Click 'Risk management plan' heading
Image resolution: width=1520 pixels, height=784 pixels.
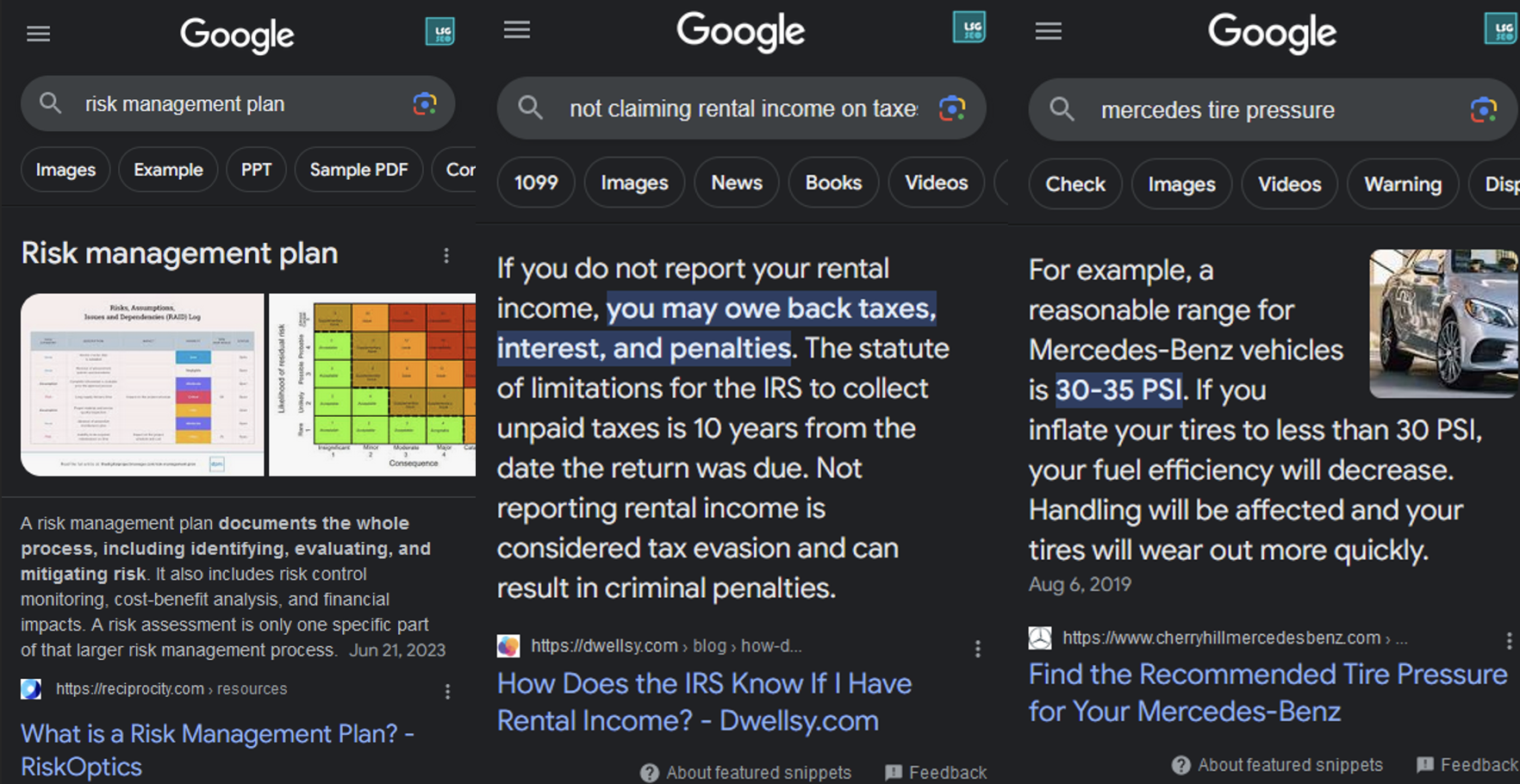179,253
